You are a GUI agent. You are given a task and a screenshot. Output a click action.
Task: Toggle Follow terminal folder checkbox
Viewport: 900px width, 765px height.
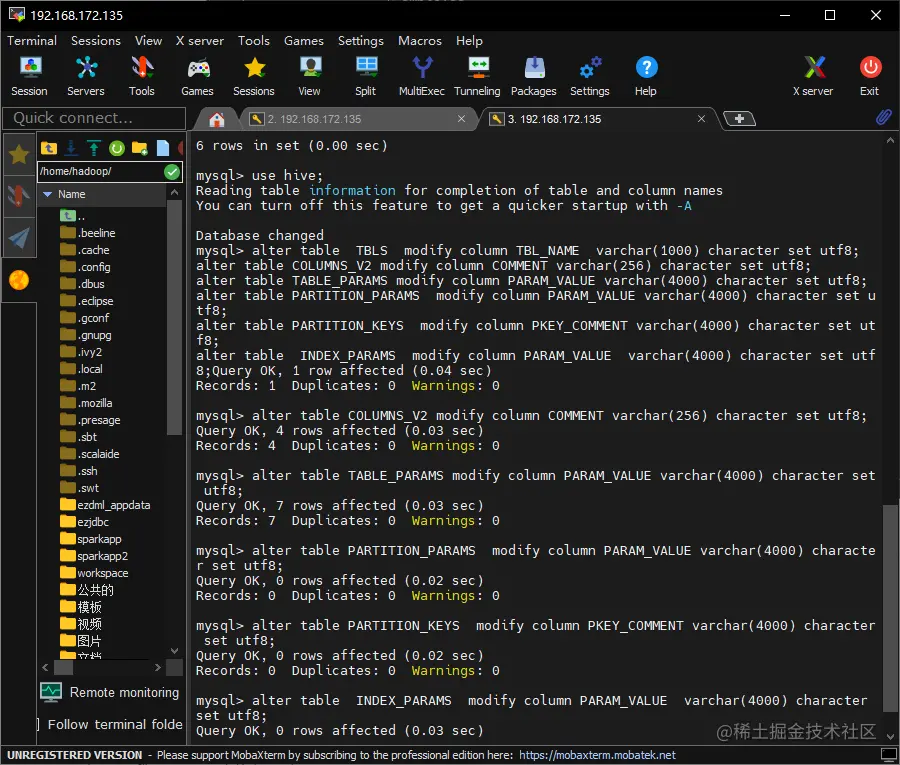(38, 725)
